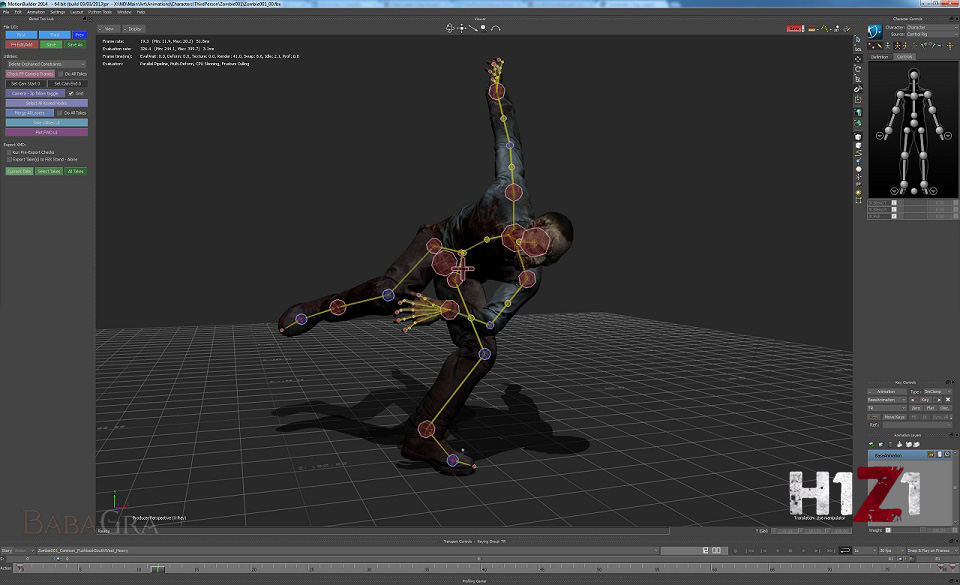Check Run Pre-Export Checks
The height and width of the screenshot is (585, 960).
pos(9,152)
